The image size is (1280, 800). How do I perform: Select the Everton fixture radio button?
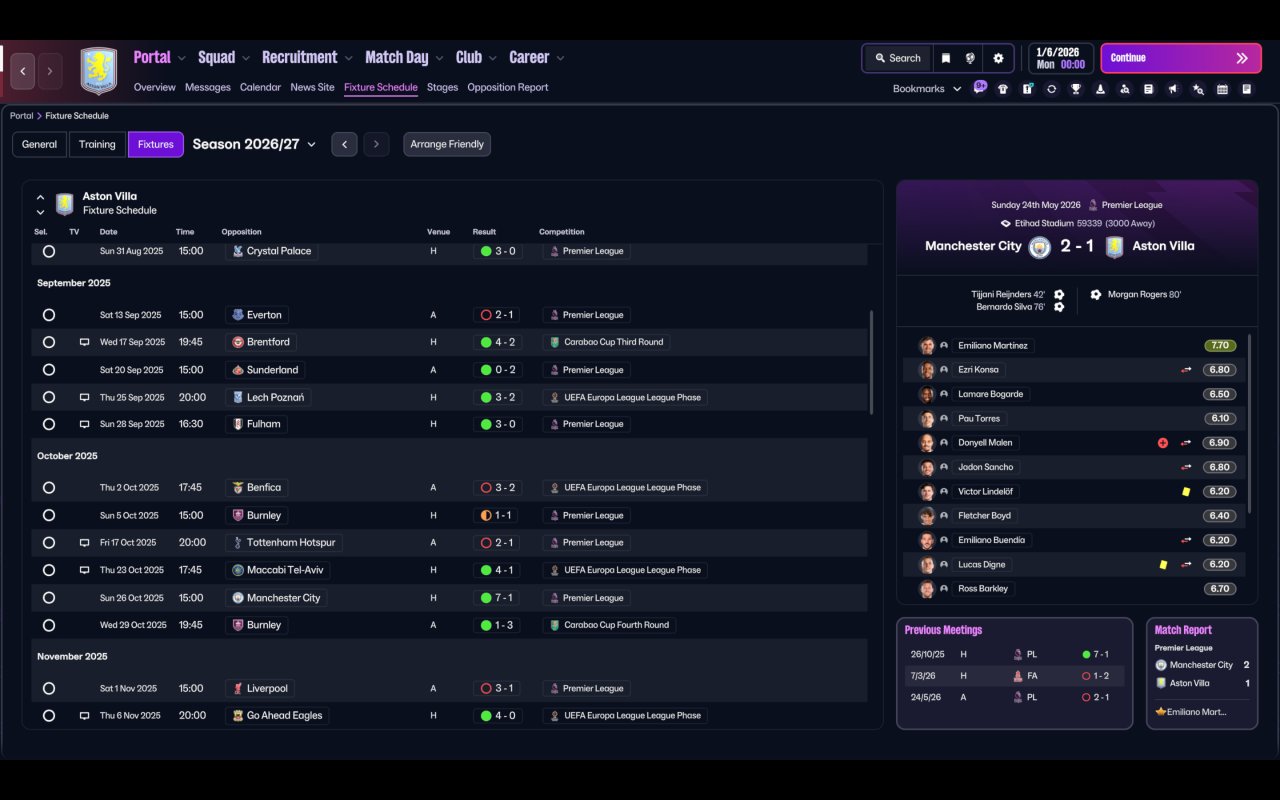click(49, 315)
